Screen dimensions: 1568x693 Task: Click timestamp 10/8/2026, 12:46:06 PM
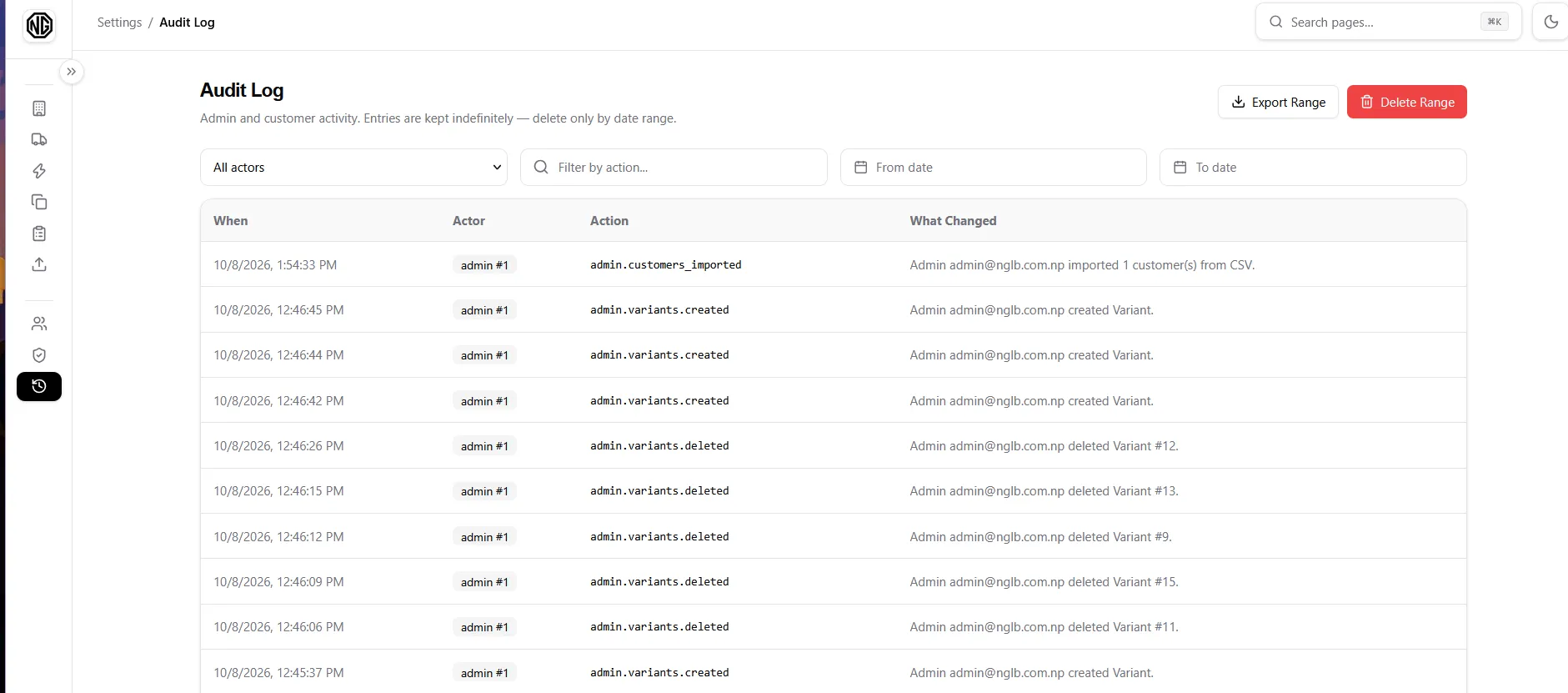pyautogui.click(x=278, y=626)
